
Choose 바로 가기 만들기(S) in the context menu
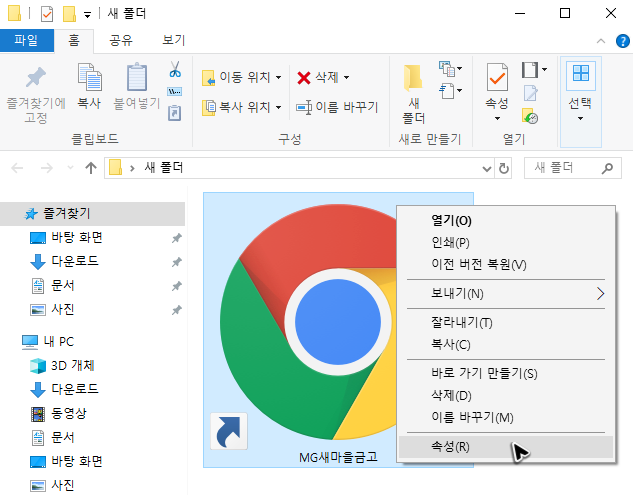pos(506,373)
